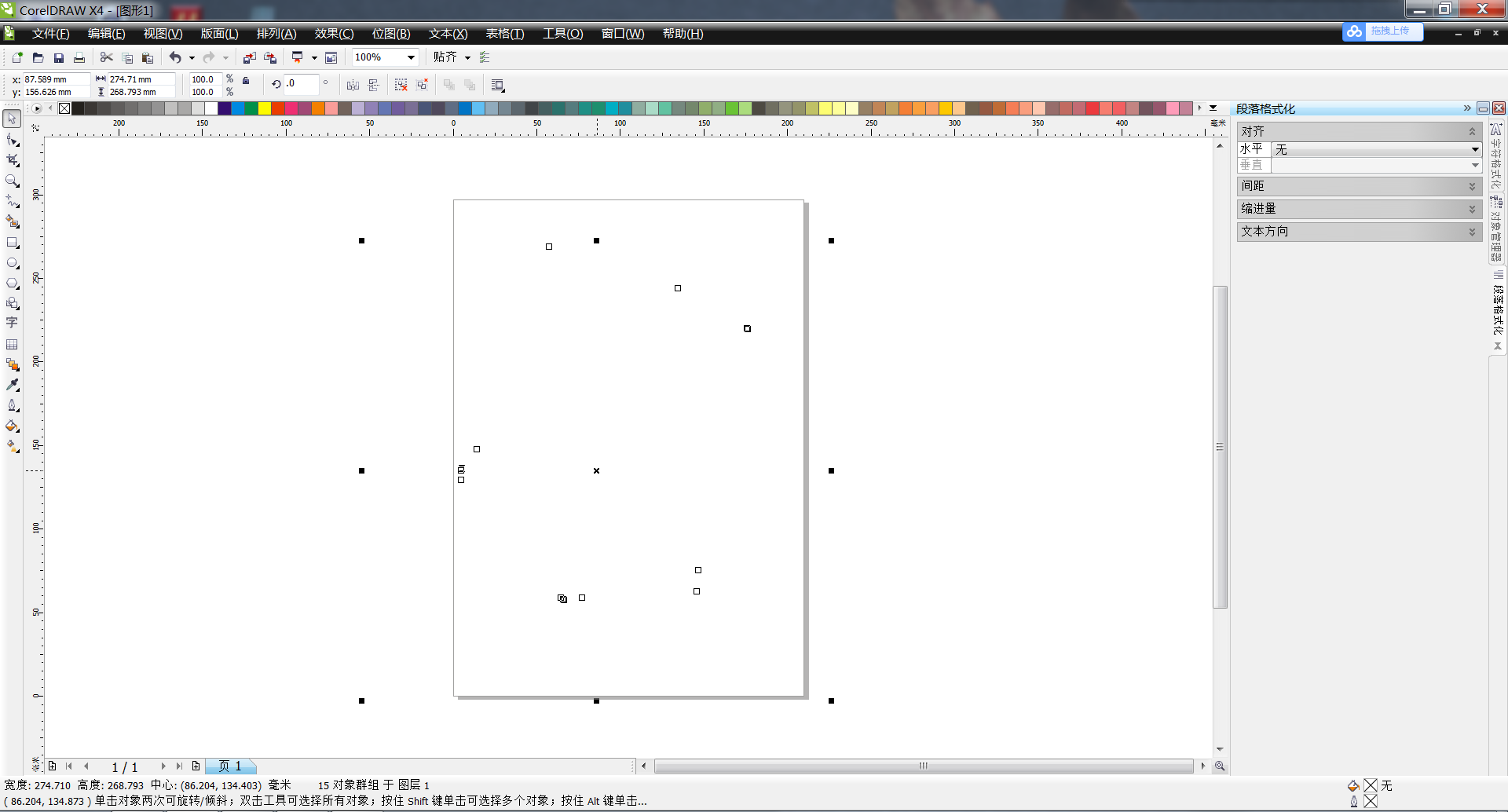Open the 水平 alignment dropdown showing 无
This screenshot has height=812, width=1508.
(1376, 149)
